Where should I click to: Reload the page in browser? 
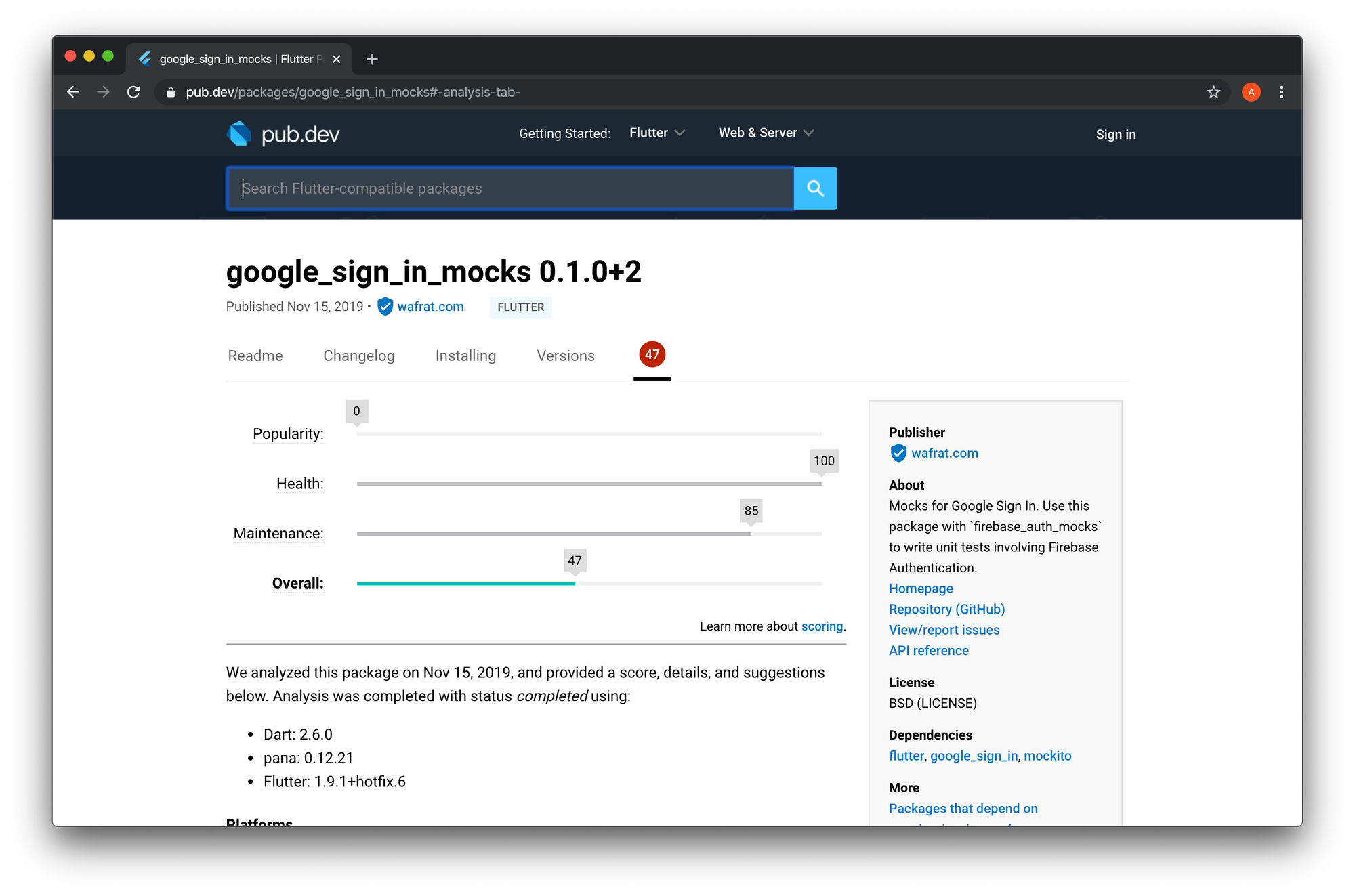point(133,92)
